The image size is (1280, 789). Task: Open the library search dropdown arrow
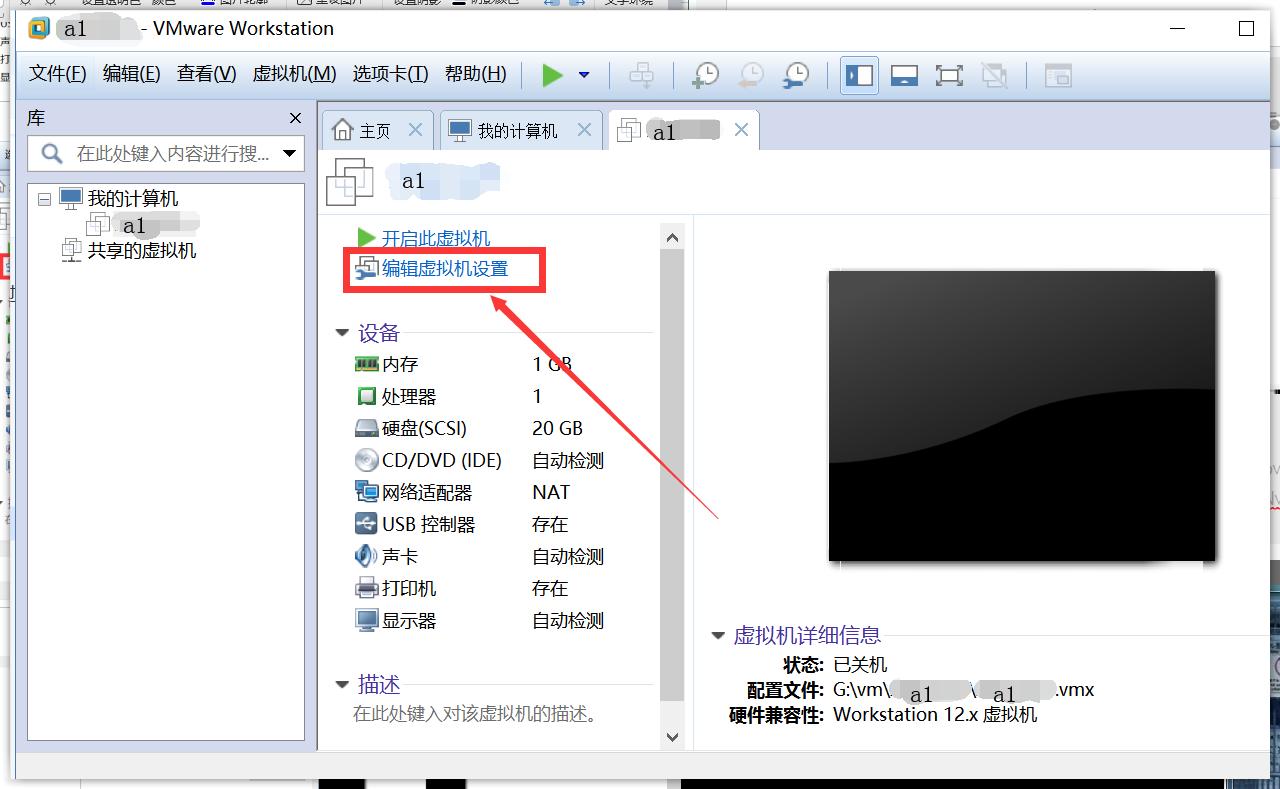click(290, 154)
